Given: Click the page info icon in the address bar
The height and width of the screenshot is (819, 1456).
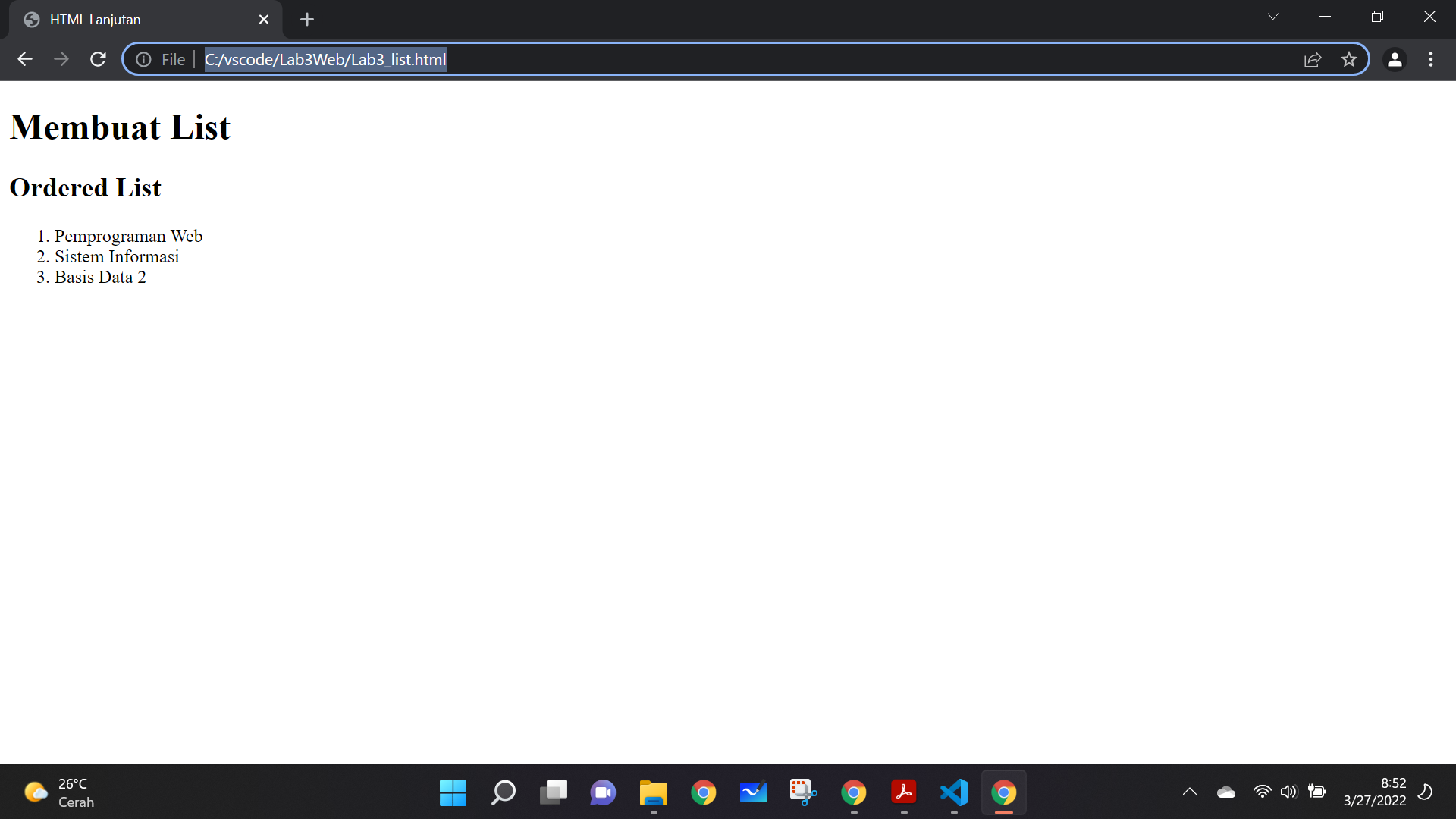Looking at the screenshot, I should [x=143, y=59].
